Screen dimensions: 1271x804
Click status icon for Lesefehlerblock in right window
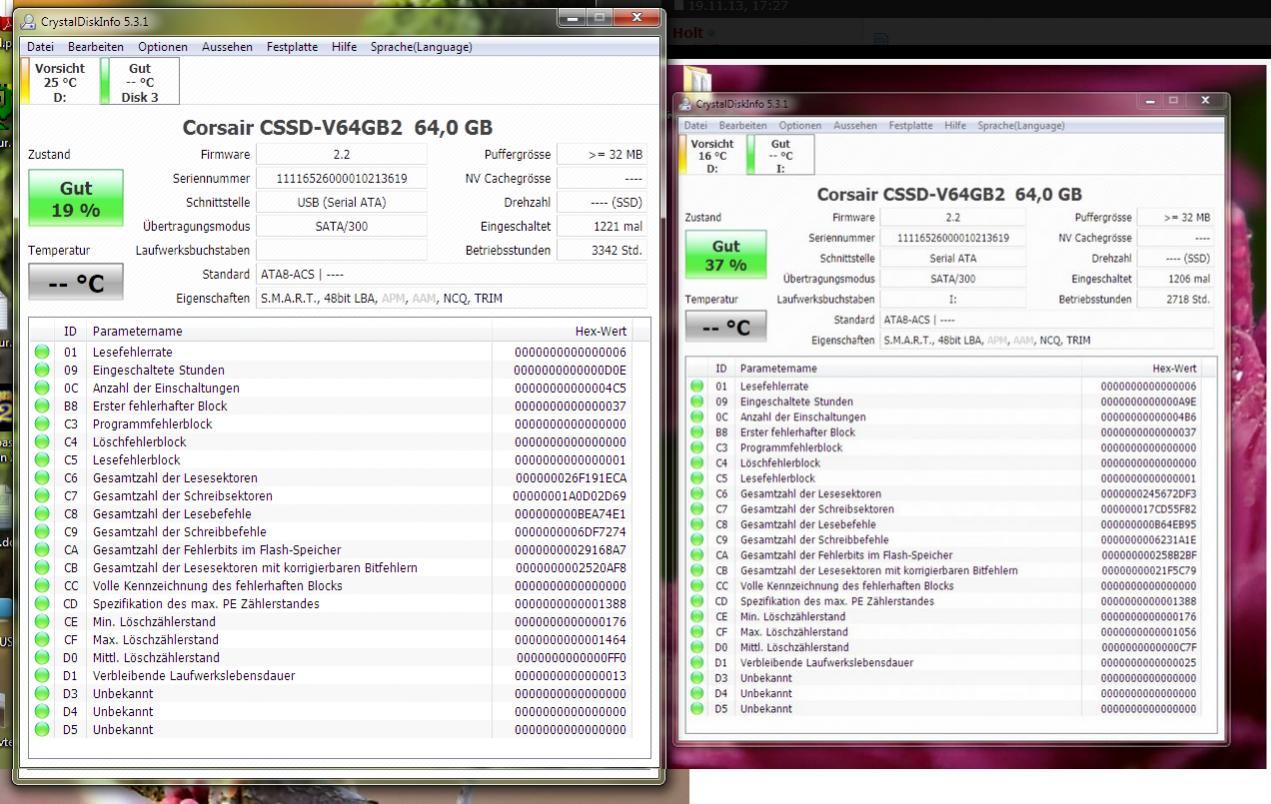point(697,478)
